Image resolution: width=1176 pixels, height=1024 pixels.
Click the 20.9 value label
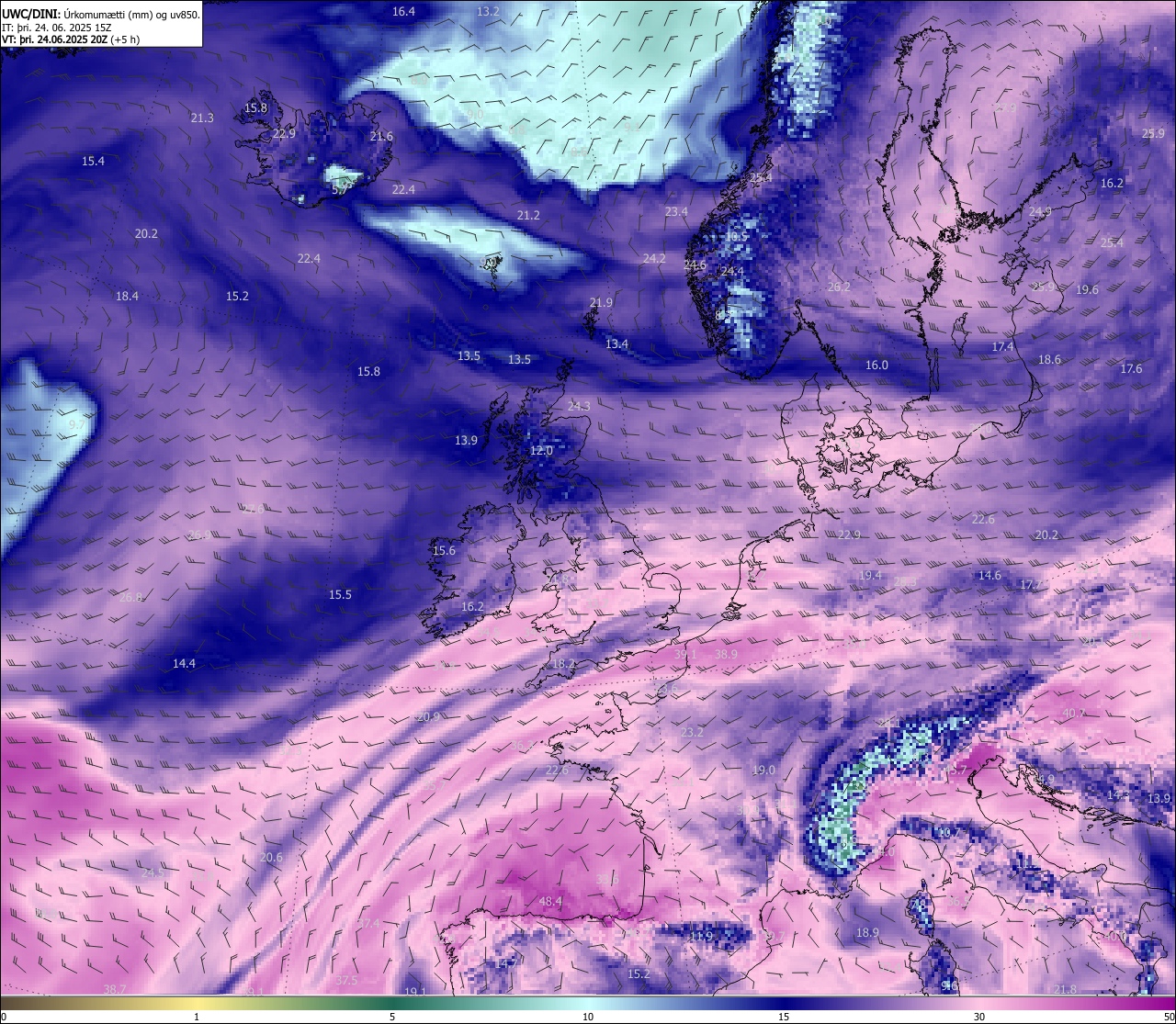click(428, 716)
